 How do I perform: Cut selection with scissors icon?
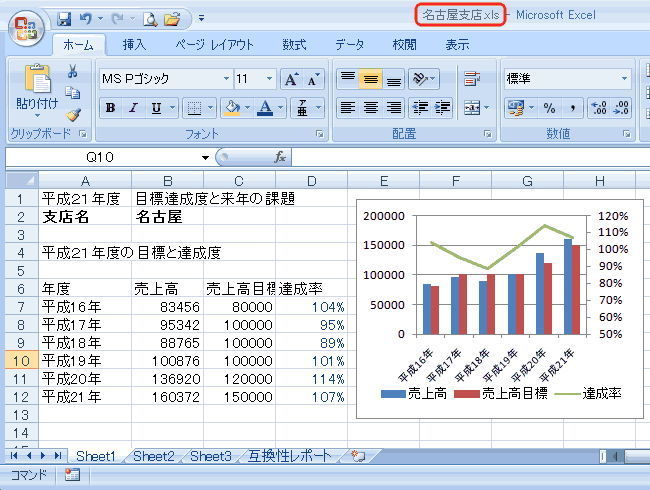(x=73, y=71)
